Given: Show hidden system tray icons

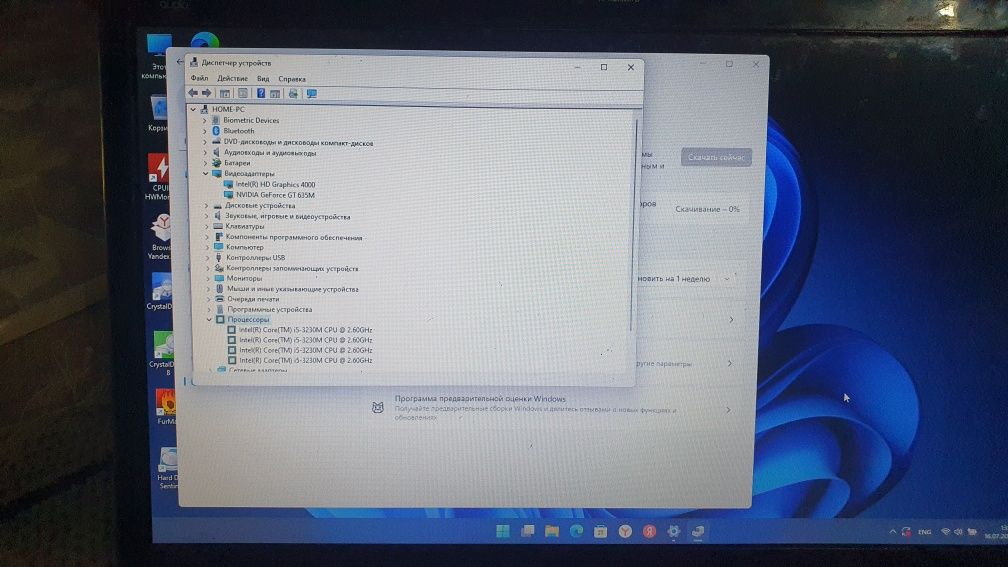Looking at the screenshot, I should 892,532.
